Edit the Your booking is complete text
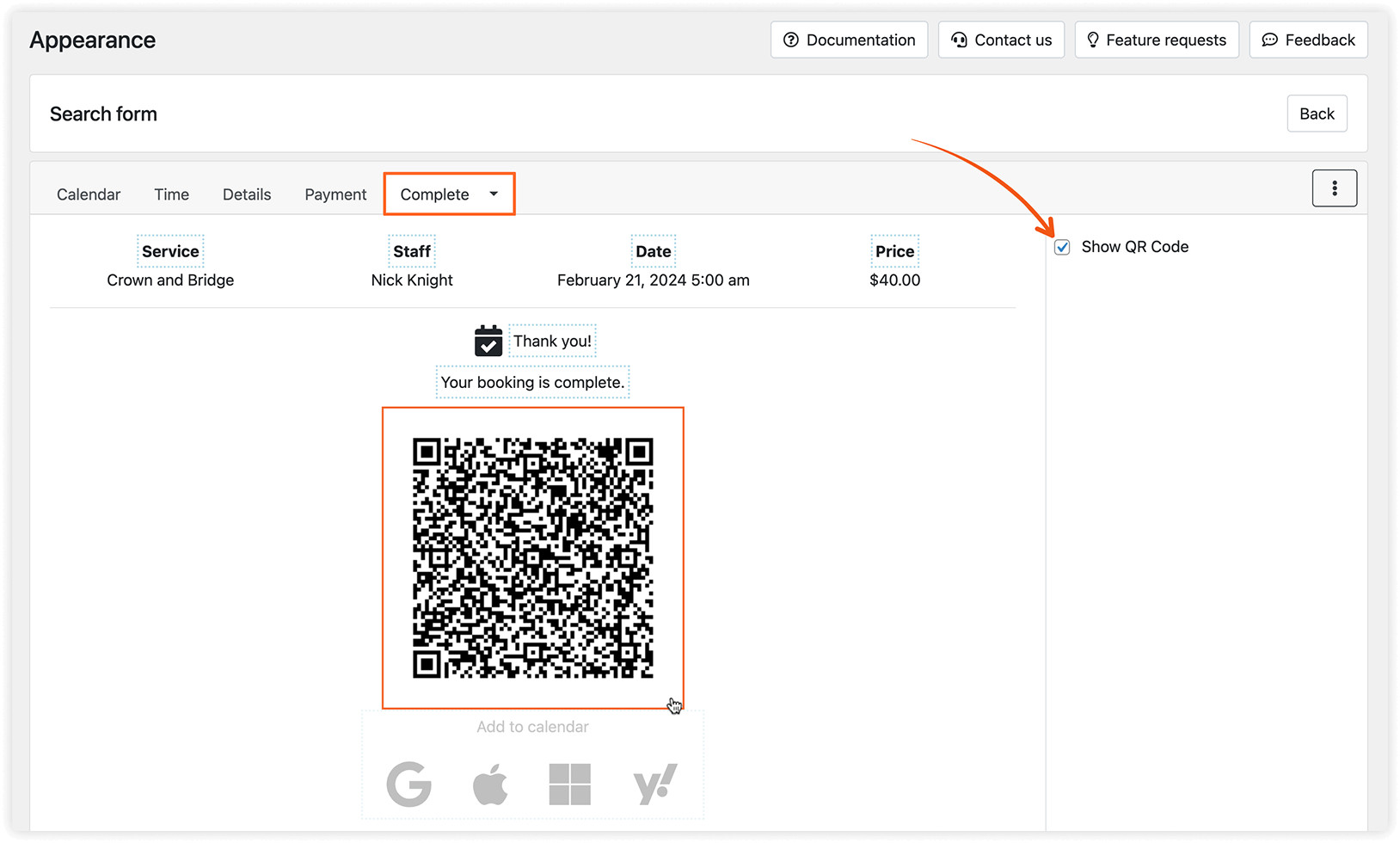 (532, 382)
